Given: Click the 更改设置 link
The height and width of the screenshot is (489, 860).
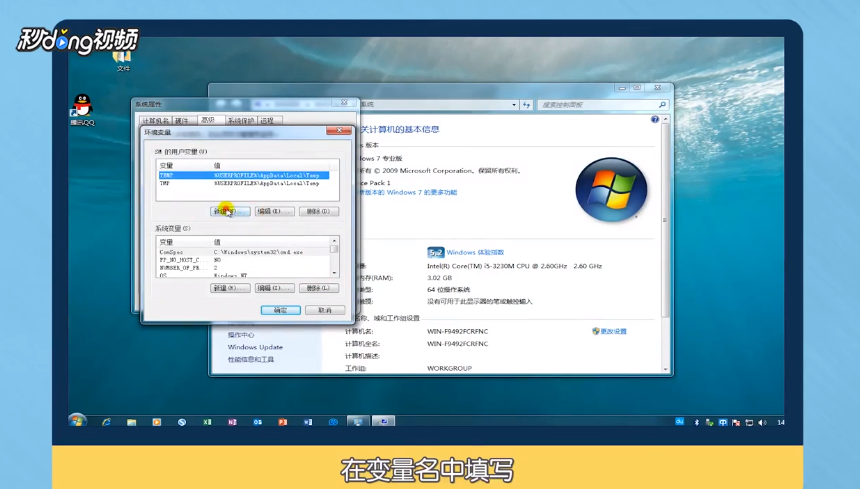Looking at the screenshot, I should (x=613, y=331).
